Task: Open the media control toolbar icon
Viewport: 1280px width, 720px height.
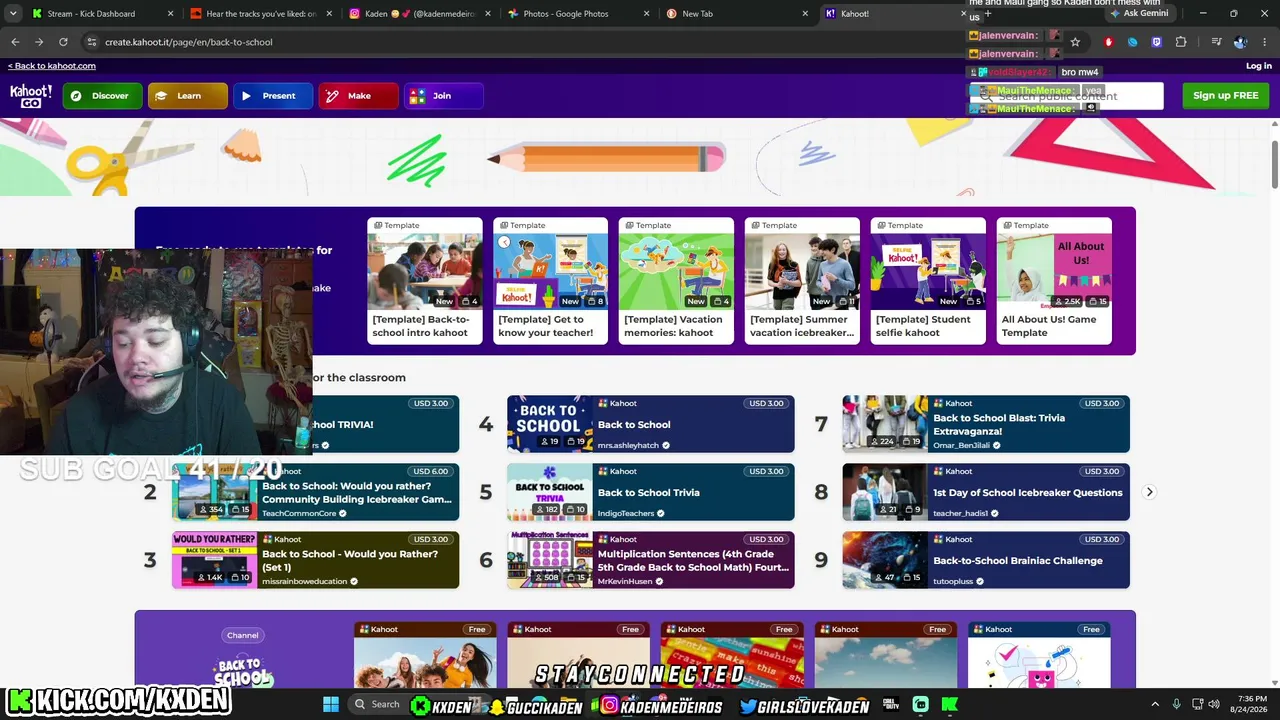Action: [x=1216, y=42]
